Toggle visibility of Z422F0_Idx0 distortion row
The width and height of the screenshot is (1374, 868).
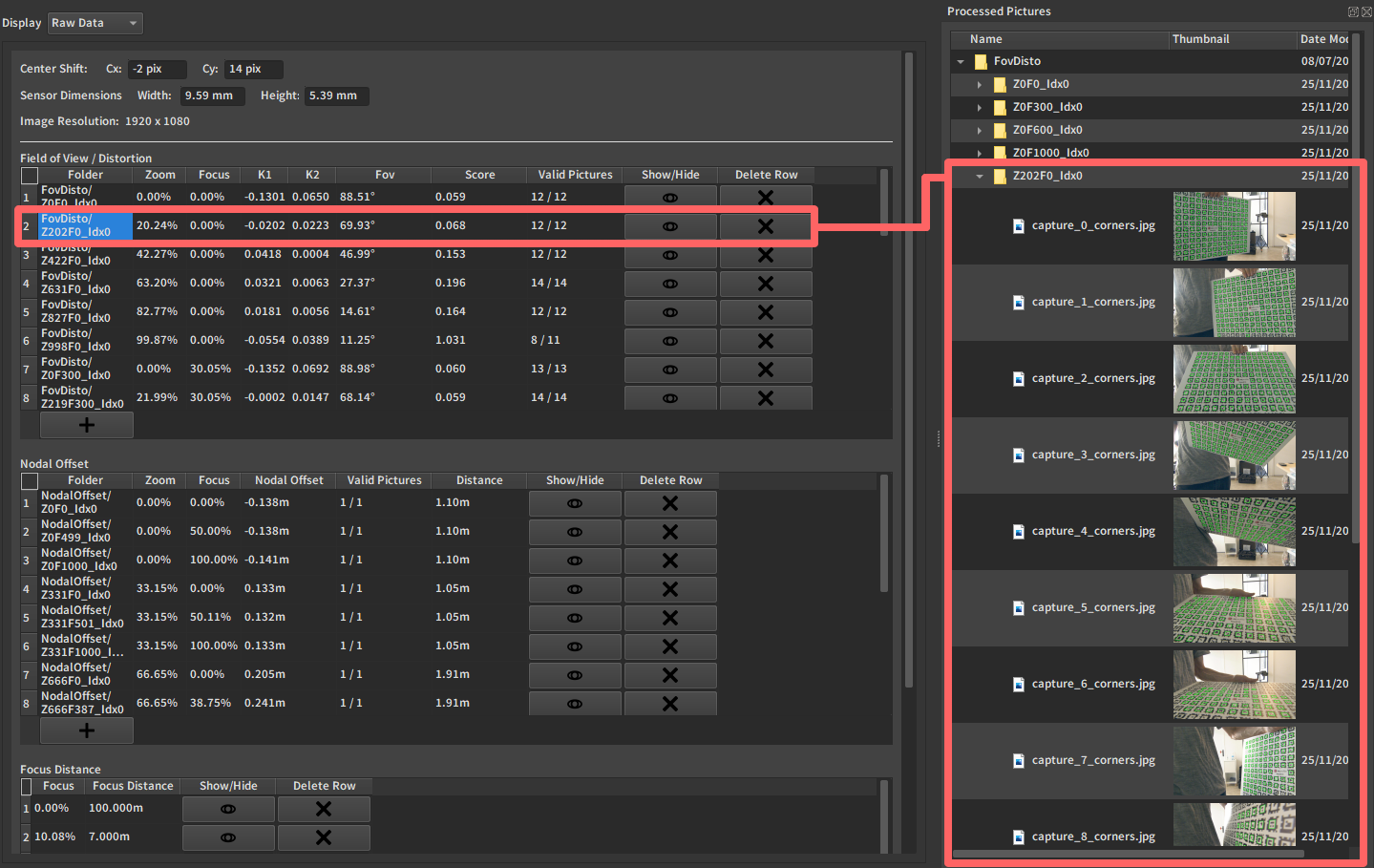pos(669,256)
